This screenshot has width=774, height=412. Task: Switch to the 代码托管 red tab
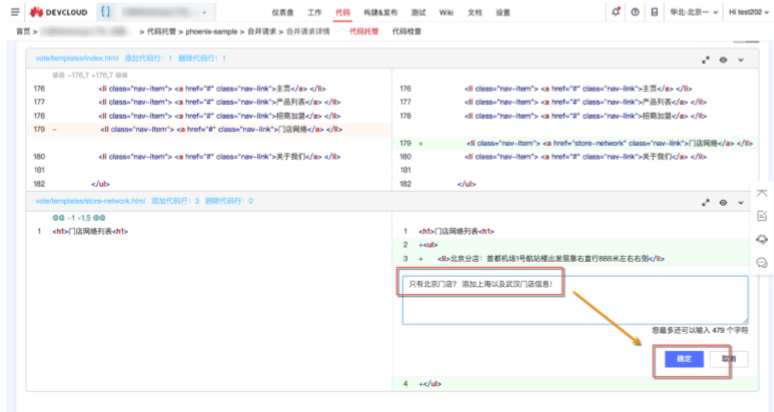click(364, 31)
